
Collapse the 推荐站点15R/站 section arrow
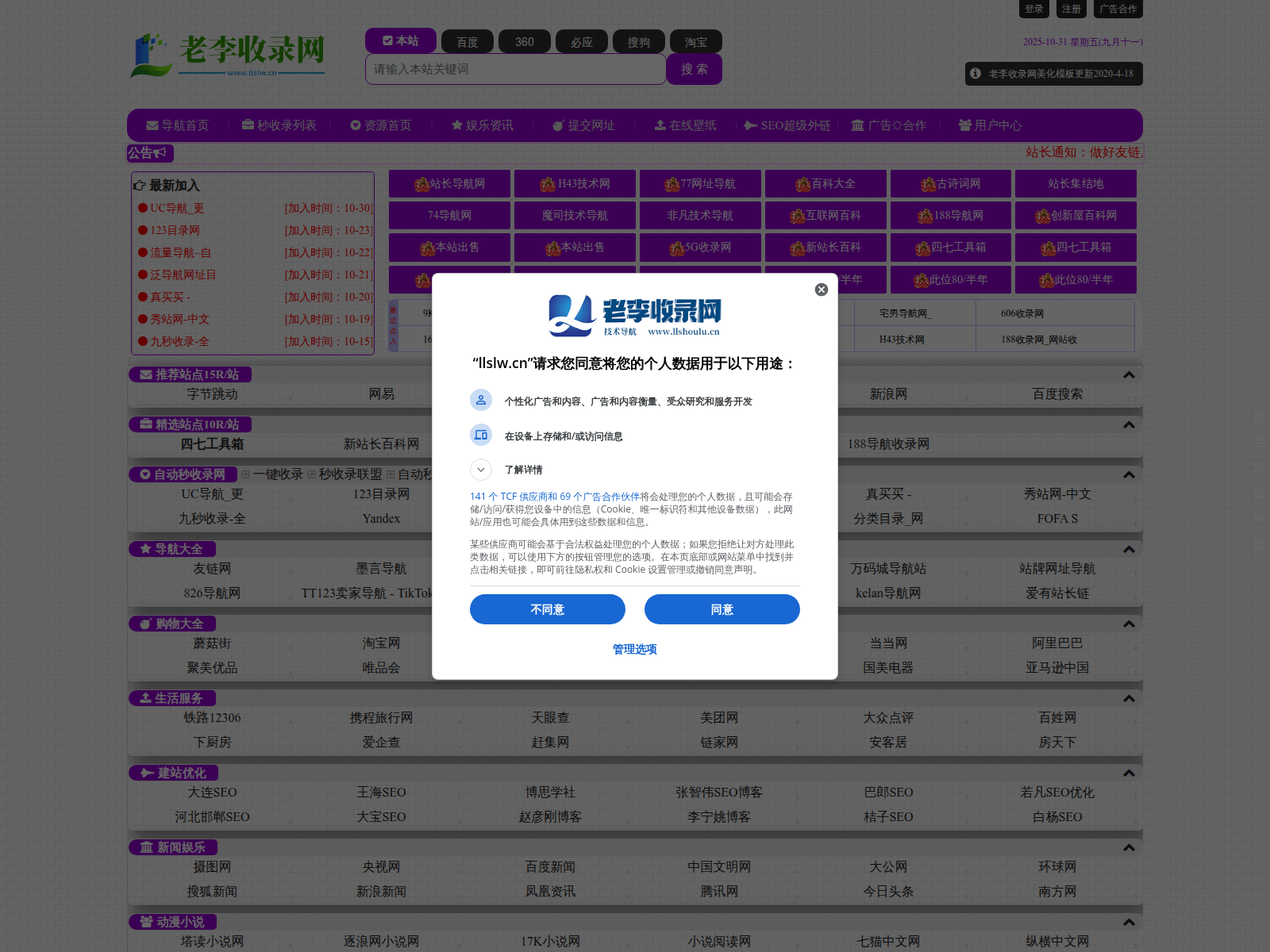[x=1129, y=374]
